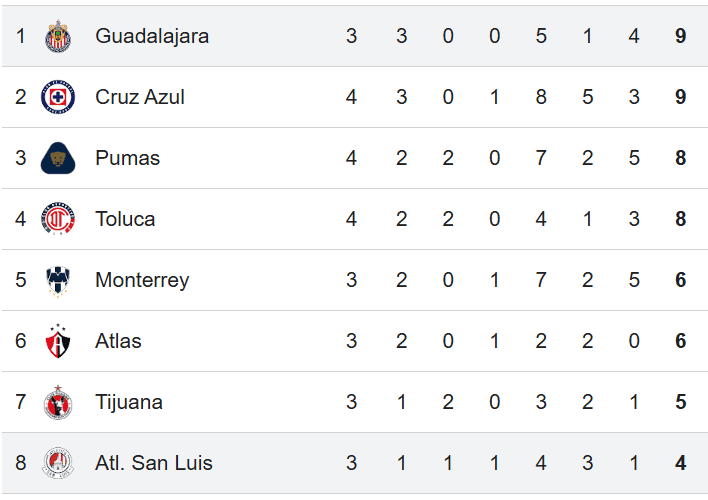Click the Pumas team name

coord(127,158)
